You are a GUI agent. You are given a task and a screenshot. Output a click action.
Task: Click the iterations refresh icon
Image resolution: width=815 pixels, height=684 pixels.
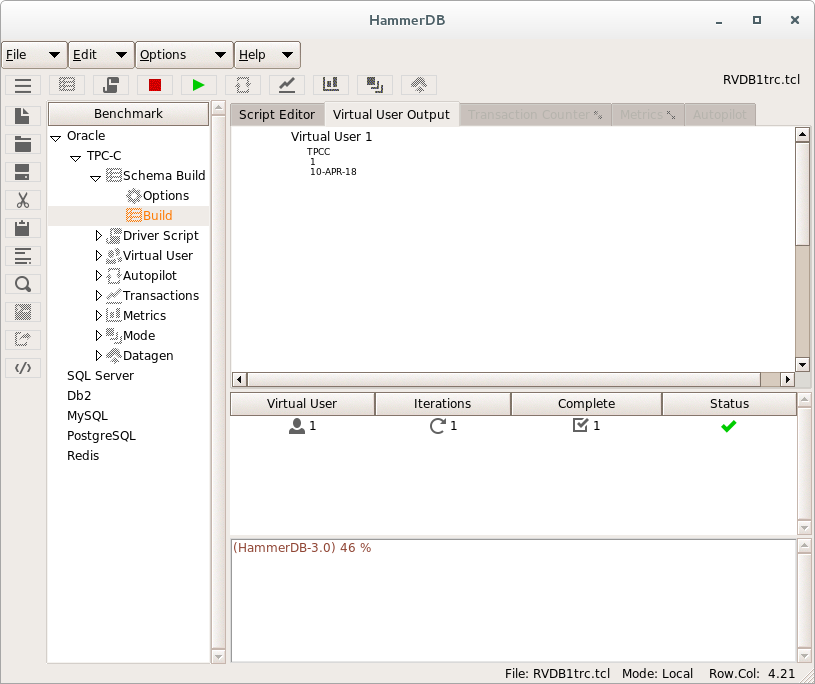click(438, 426)
